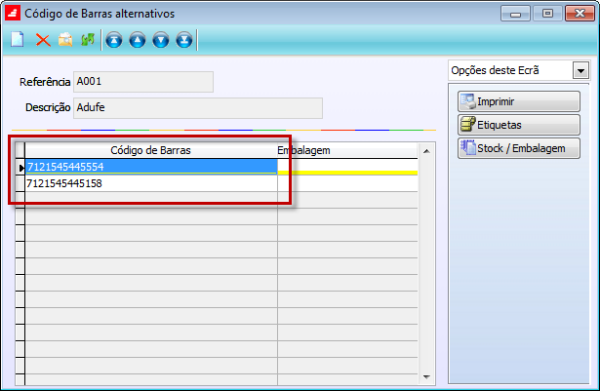Open Stock / Embalagem button
This screenshot has width=600, height=391.
click(519, 148)
